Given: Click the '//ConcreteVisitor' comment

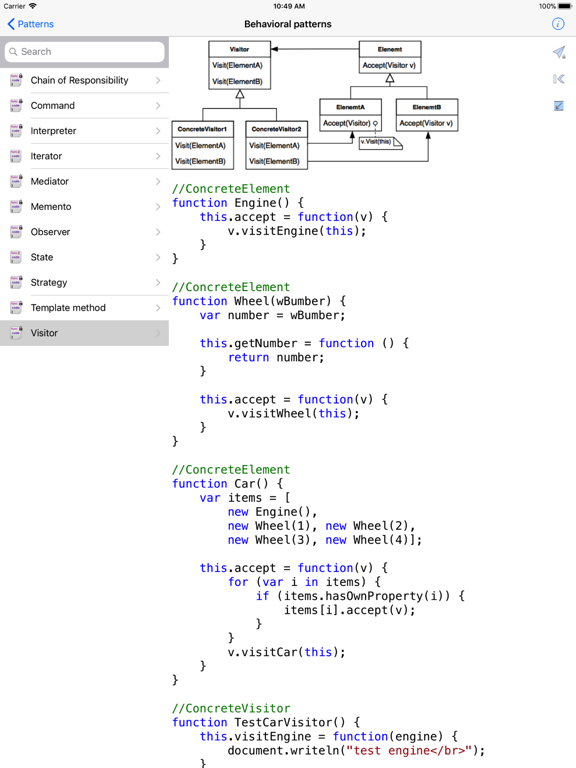Looking at the screenshot, I should click(x=231, y=708).
